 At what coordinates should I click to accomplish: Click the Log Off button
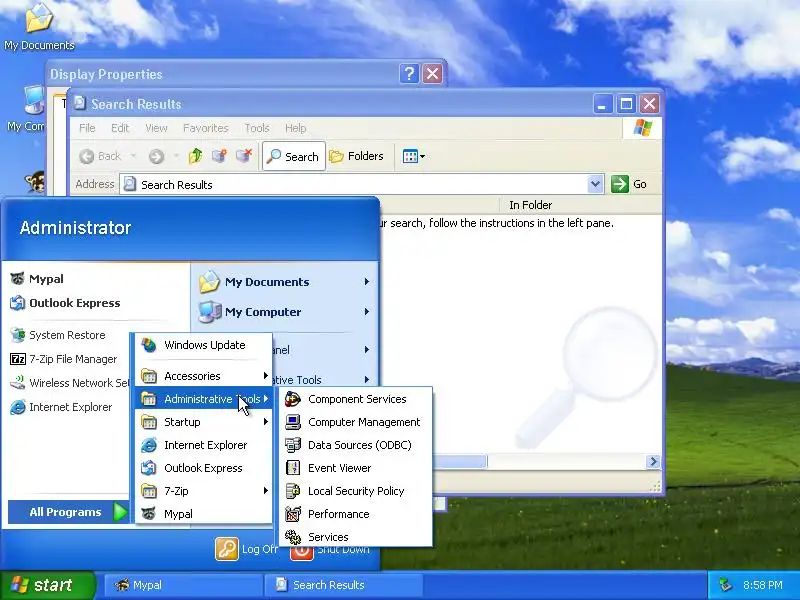point(247,549)
